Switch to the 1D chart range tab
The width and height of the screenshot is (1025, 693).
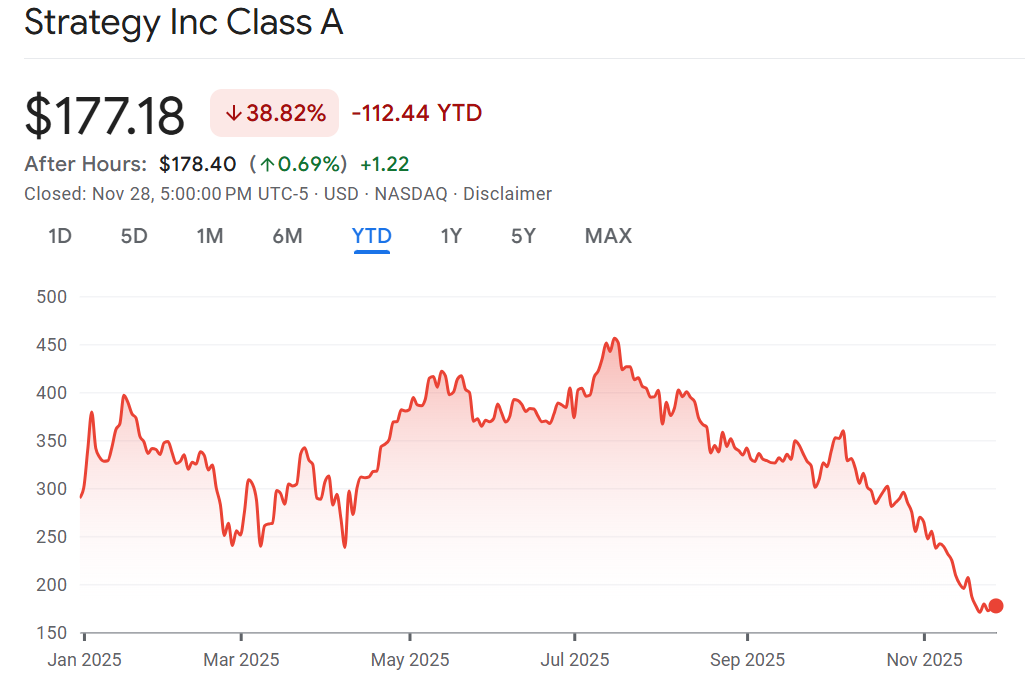(59, 236)
